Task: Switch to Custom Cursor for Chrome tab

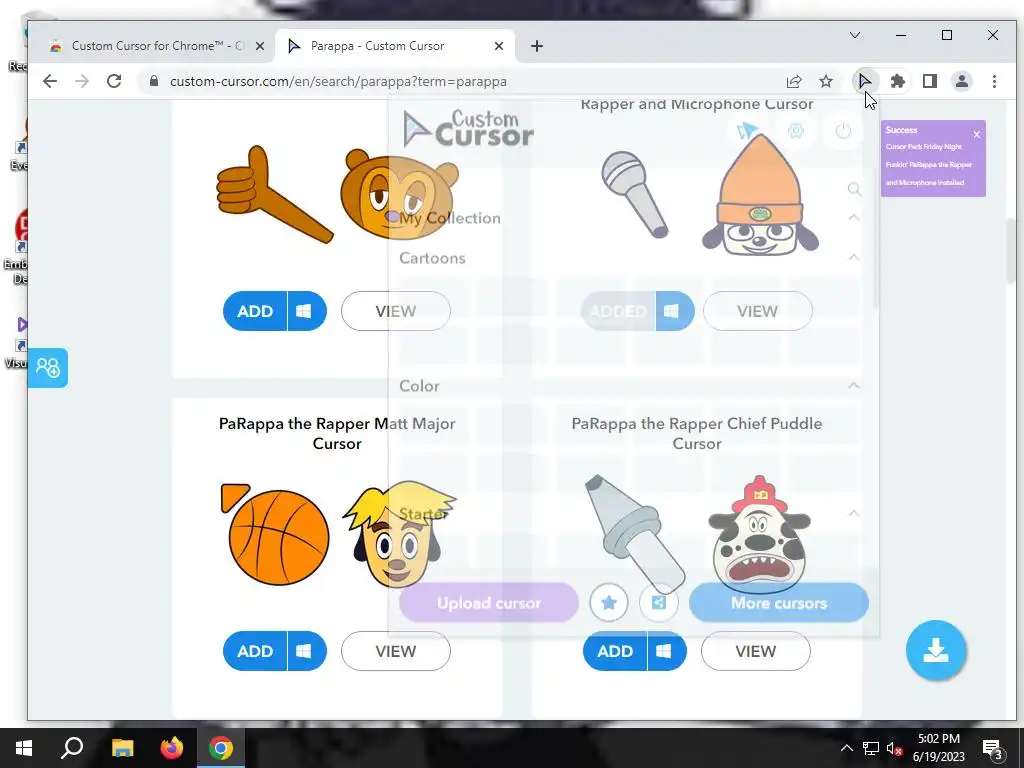Action: click(157, 46)
